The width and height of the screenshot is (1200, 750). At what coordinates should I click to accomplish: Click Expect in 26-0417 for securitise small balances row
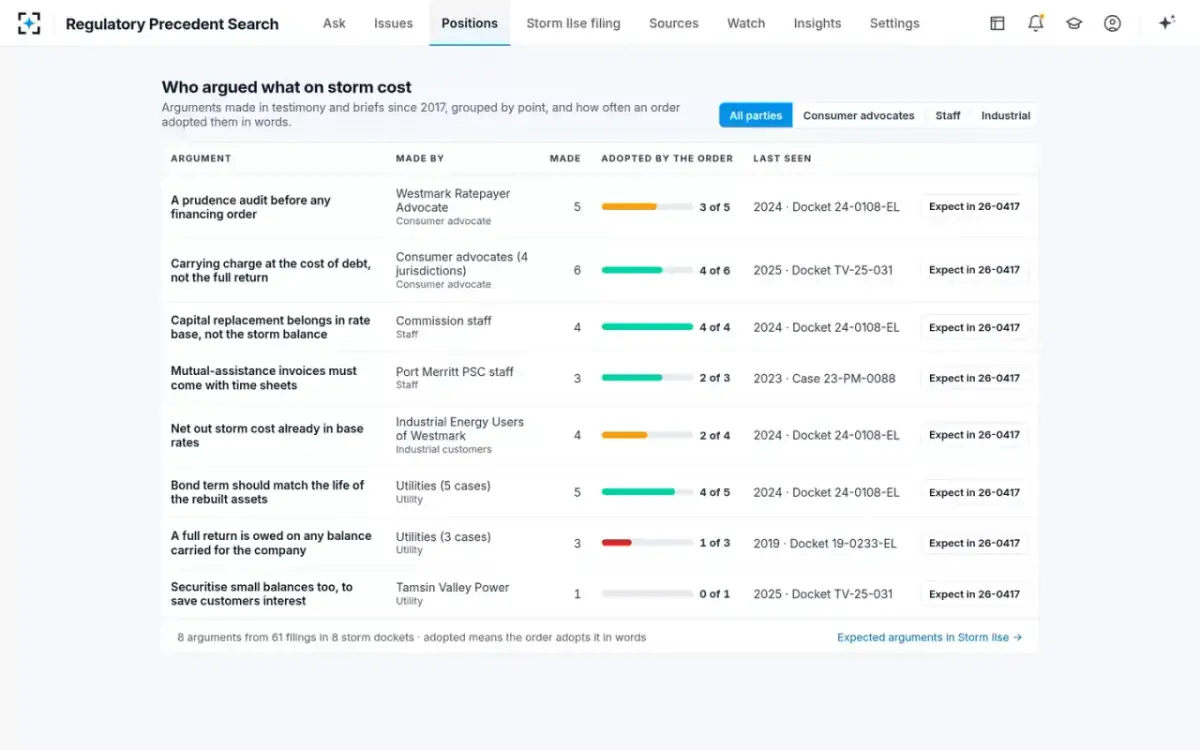click(974, 594)
